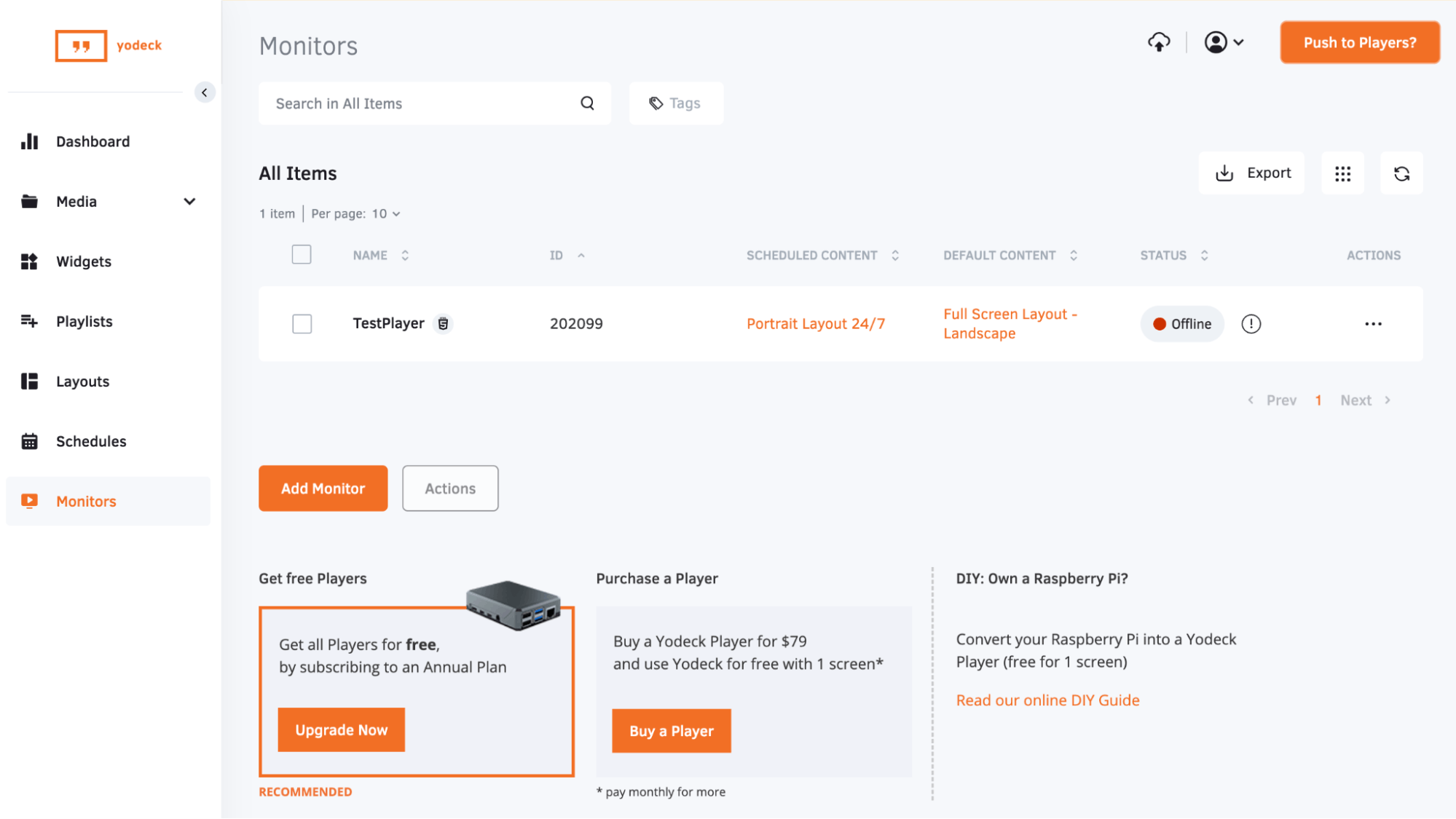Sort by Scheduled Content column
The image size is (1456, 819).
point(822,256)
